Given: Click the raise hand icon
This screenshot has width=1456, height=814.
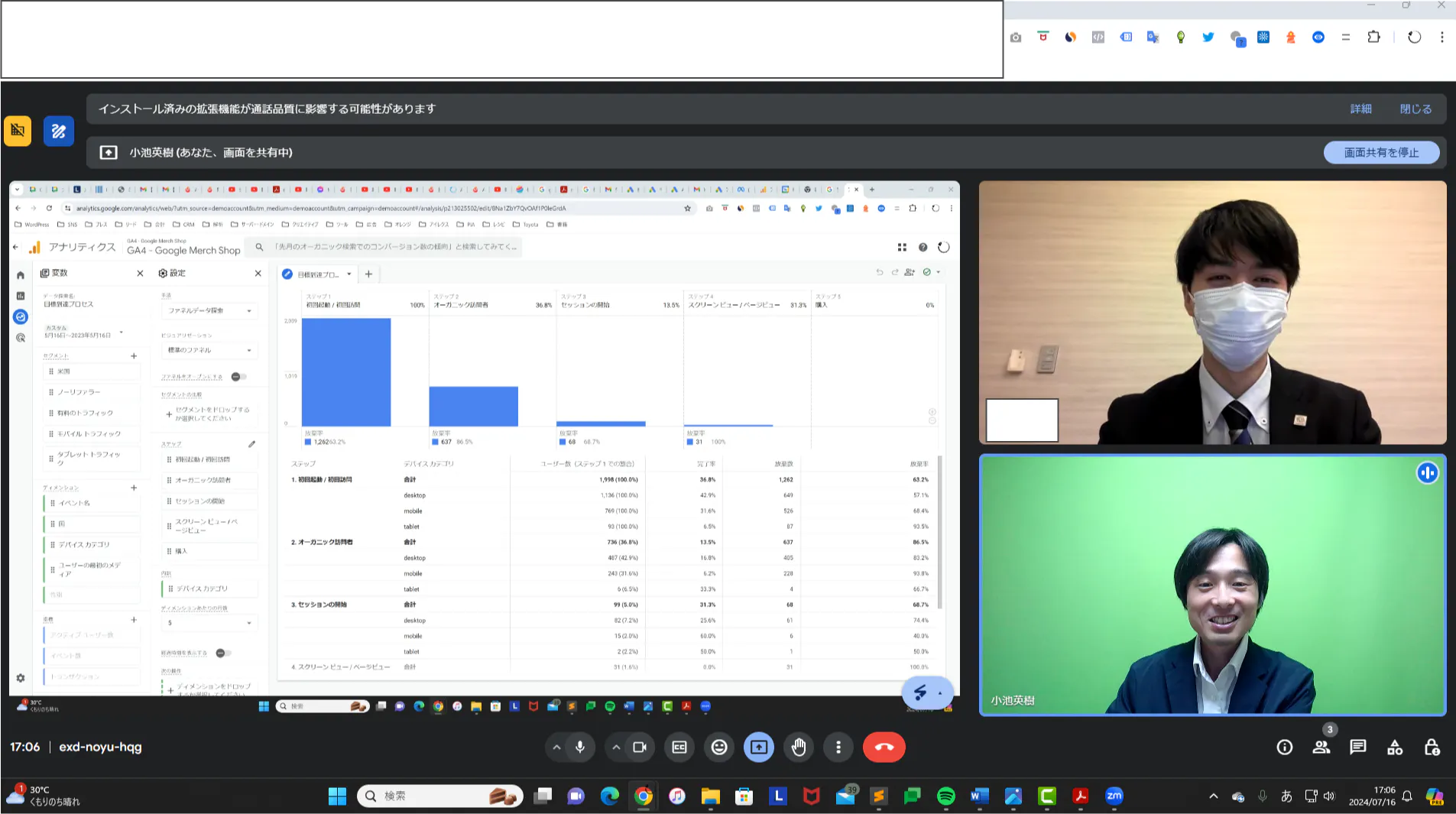Looking at the screenshot, I should [x=799, y=747].
